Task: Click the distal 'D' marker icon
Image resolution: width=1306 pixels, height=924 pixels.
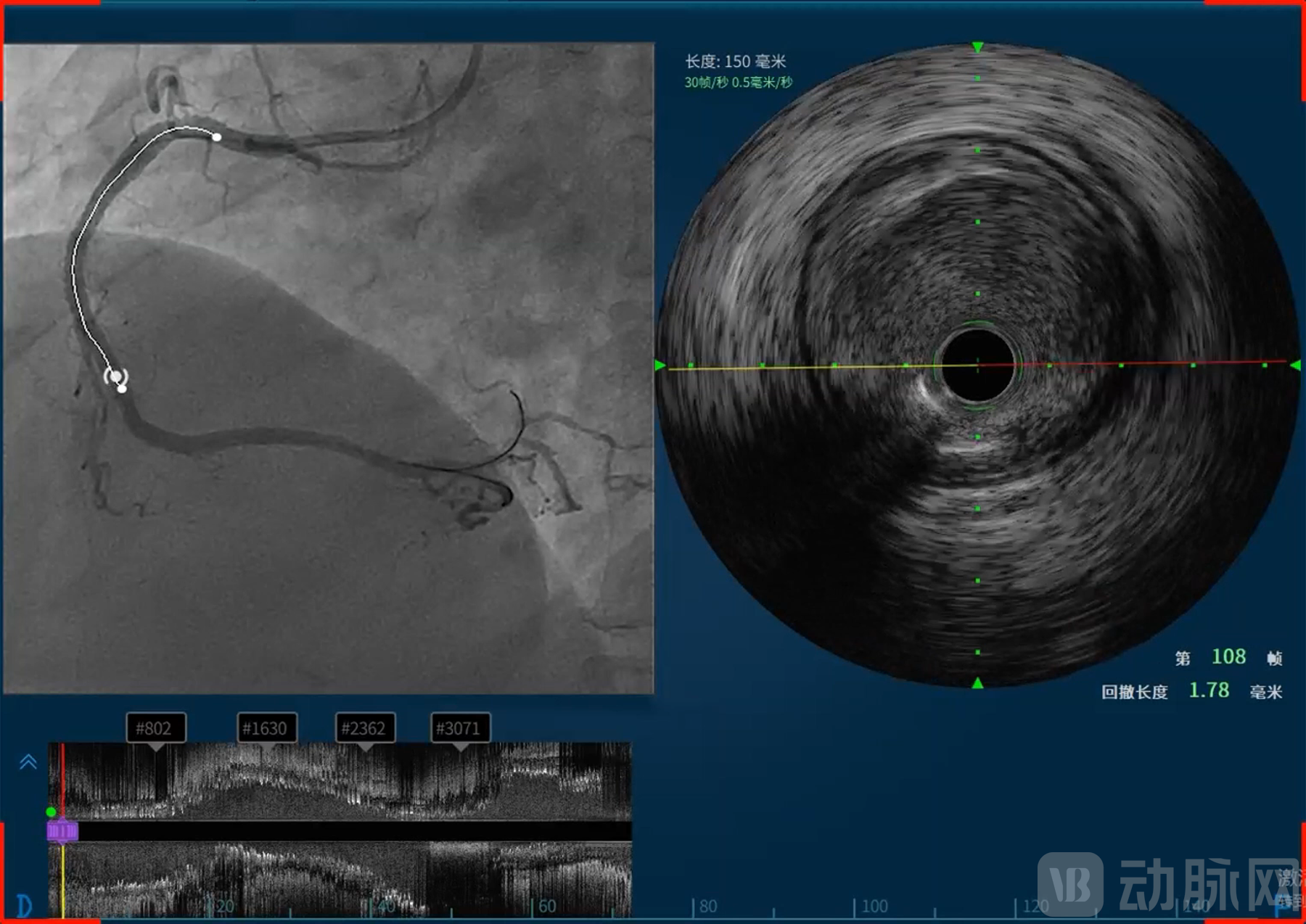Action: coord(24,906)
